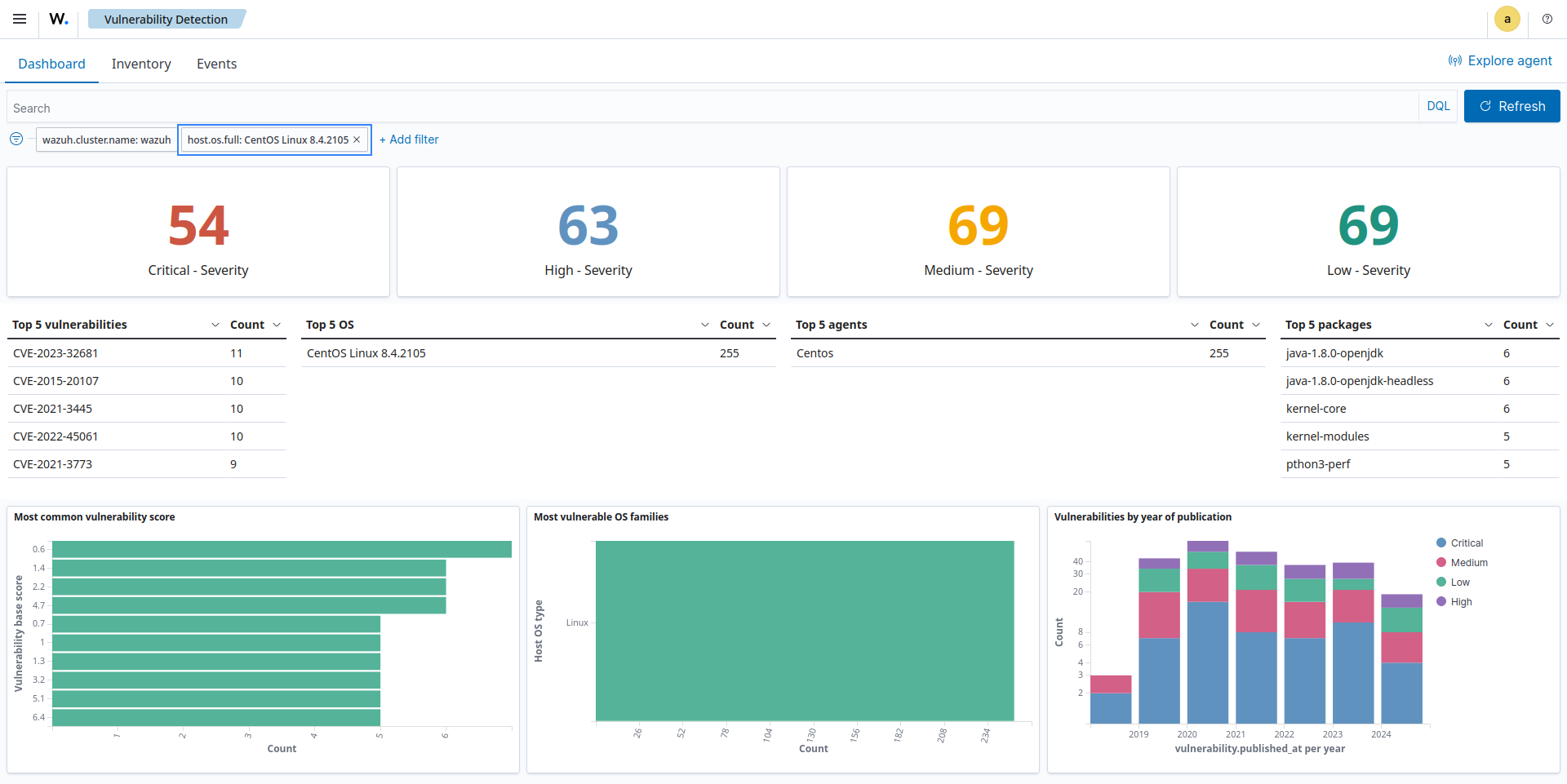This screenshot has height=784, width=1567.
Task: Click Add filter link
Action: 409,140
